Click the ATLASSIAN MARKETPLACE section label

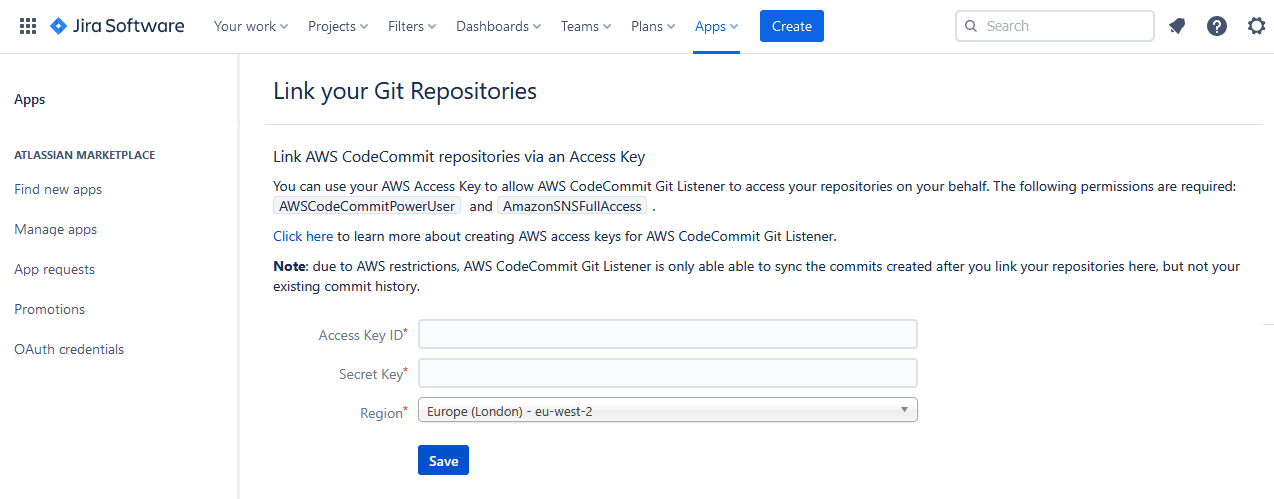tap(85, 155)
